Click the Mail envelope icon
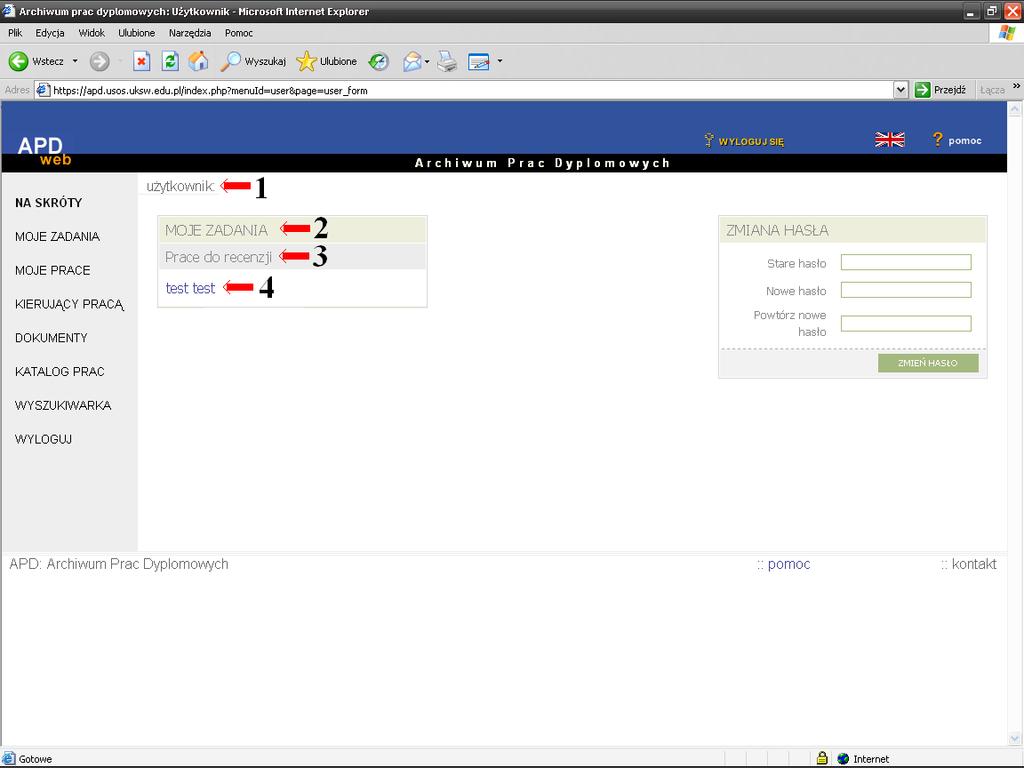The width and height of the screenshot is (1024, 768). (x=412, y=61)
